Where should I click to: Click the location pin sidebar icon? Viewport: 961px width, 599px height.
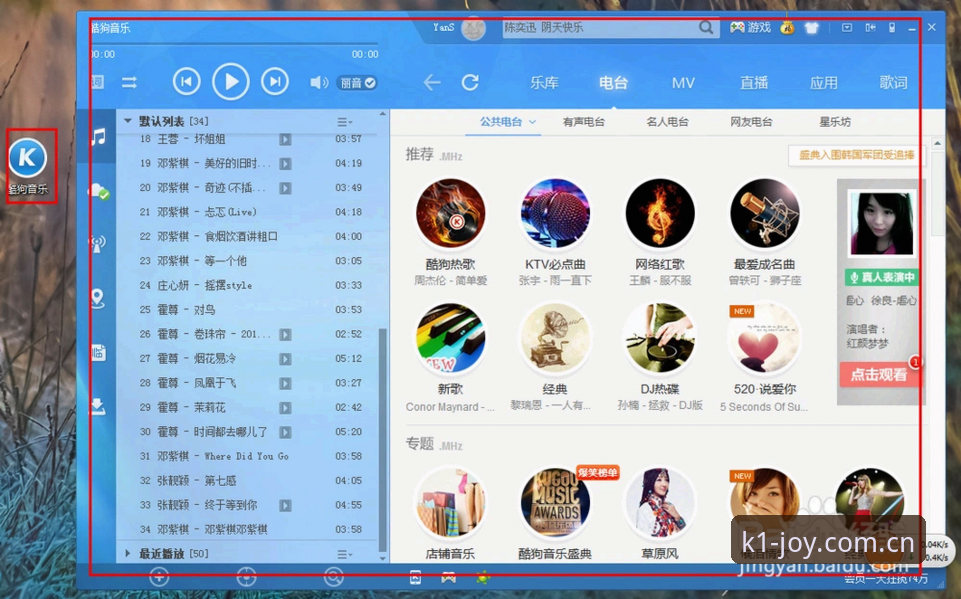point(97,299)
